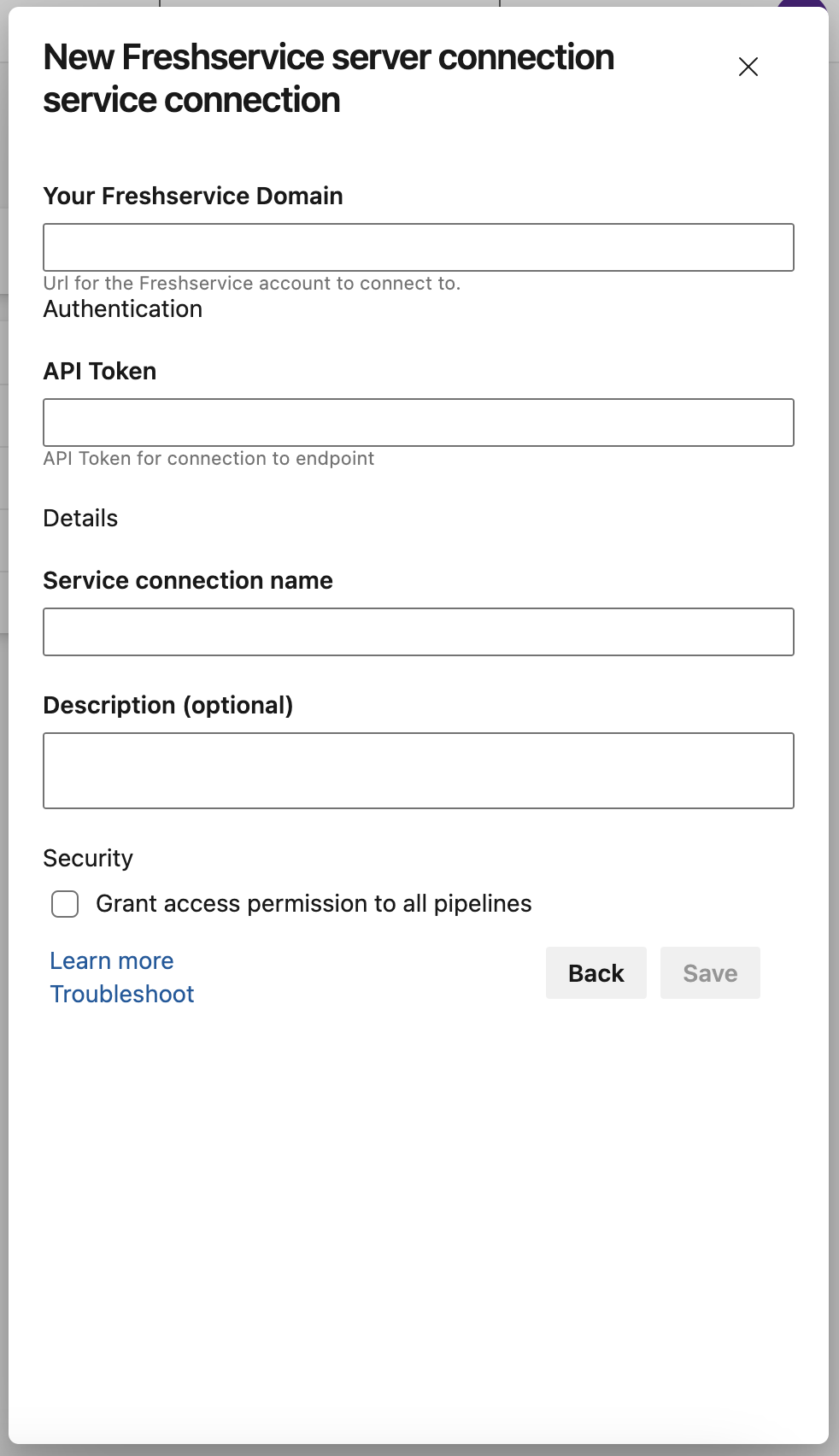839x1456 pixels.
Task: Click the 'API Token for connection to endpoint' hint
Action: (208, 459)
